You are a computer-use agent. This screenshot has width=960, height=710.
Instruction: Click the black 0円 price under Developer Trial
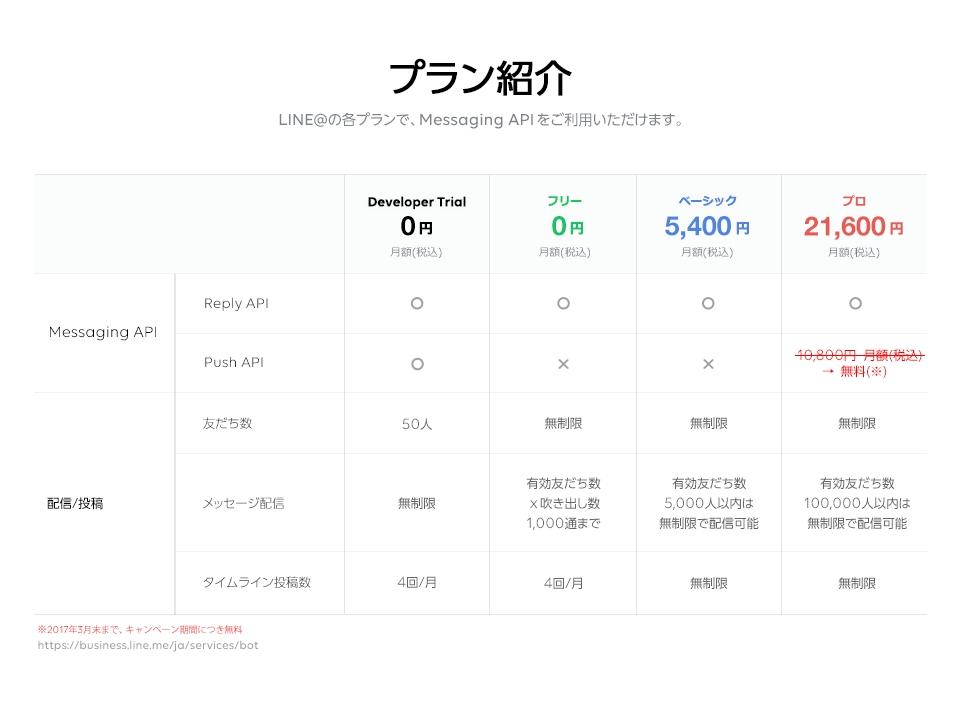[417, 226]
